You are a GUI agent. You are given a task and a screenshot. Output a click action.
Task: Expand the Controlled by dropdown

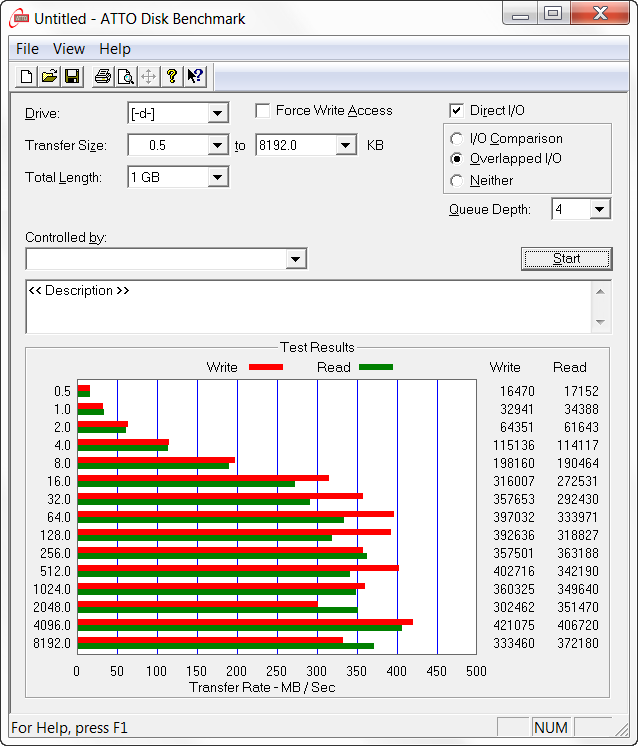(x=295, y=259)
